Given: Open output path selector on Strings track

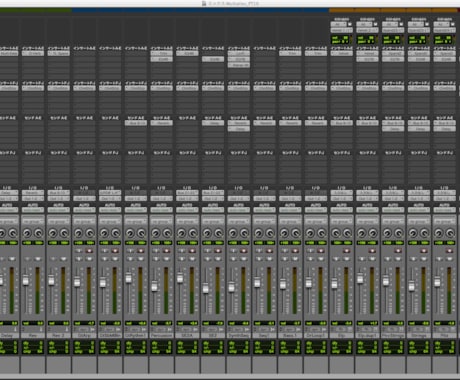Looking at the screenshot, I should coord(419,199).
